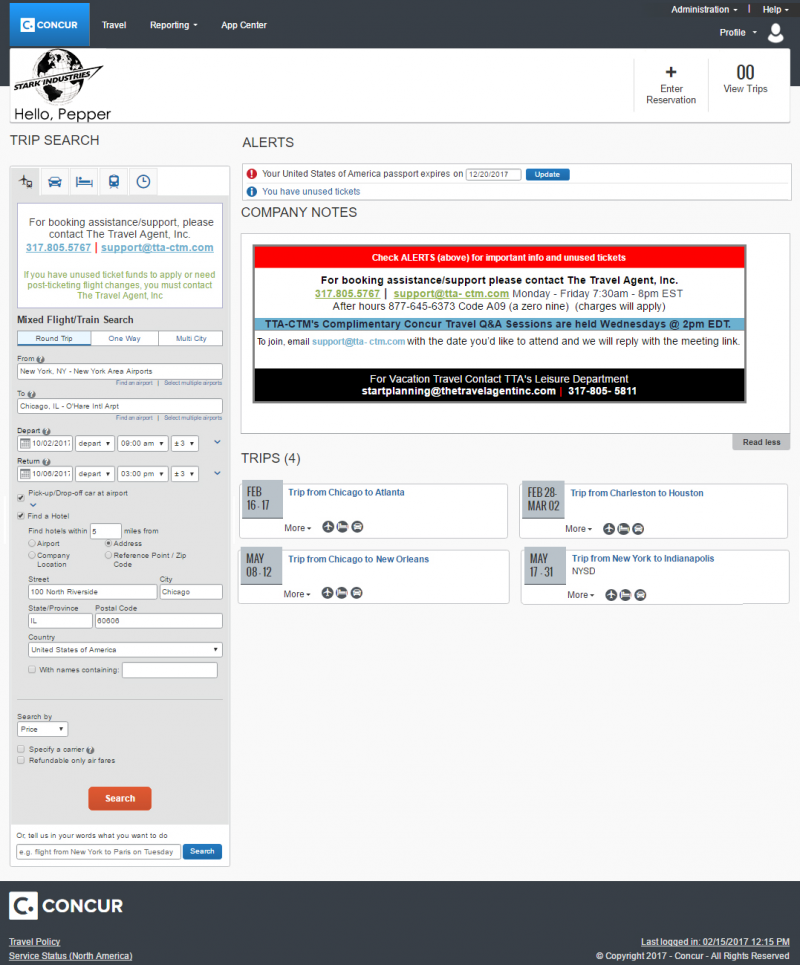This screenshot has width=800, height=965.
Task: Click the car icon on New York to Indianapolis trip
Action: (x=641, y=595)
